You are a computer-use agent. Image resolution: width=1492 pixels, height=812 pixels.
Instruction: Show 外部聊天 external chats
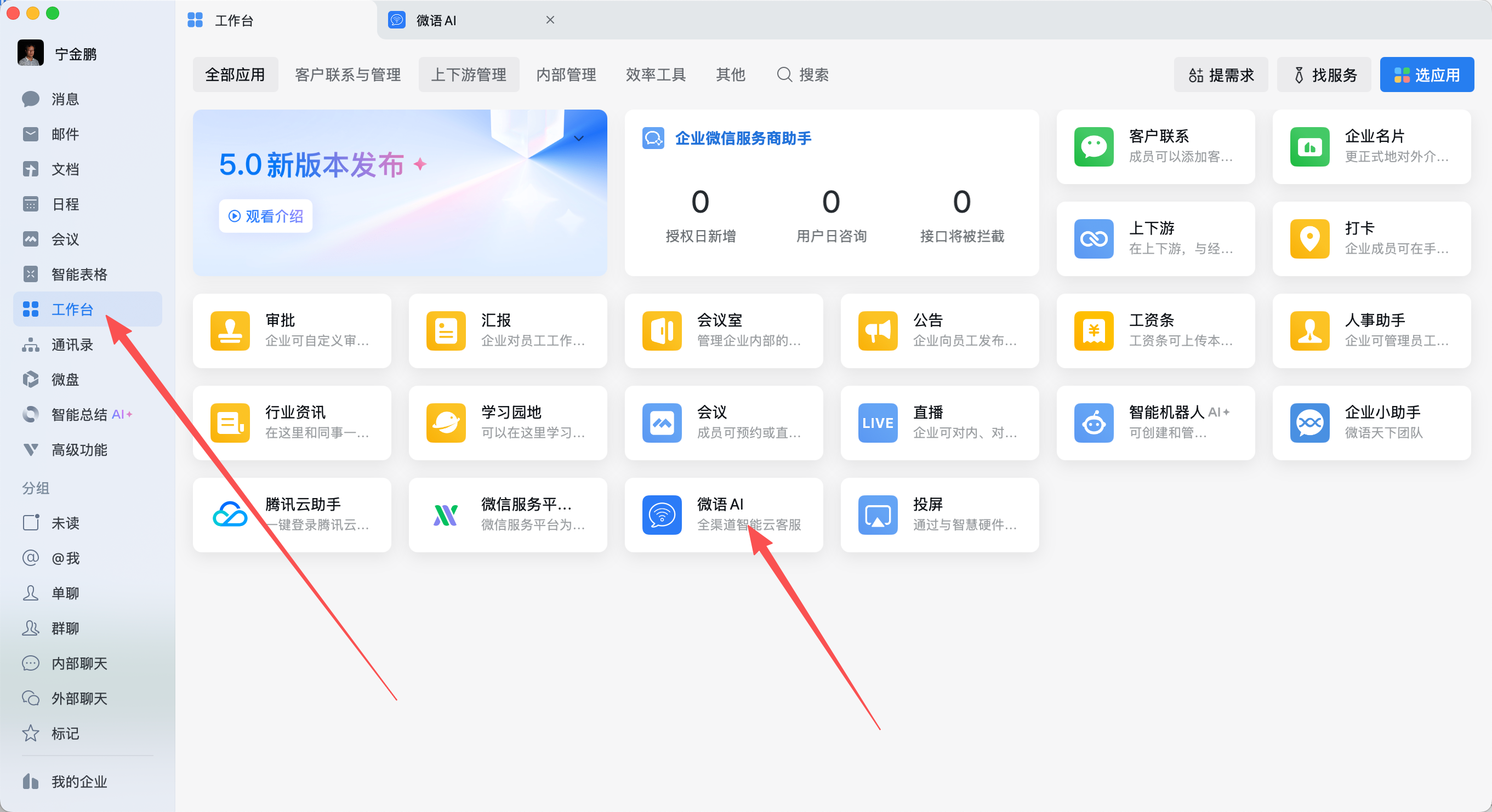click(88, 698)
